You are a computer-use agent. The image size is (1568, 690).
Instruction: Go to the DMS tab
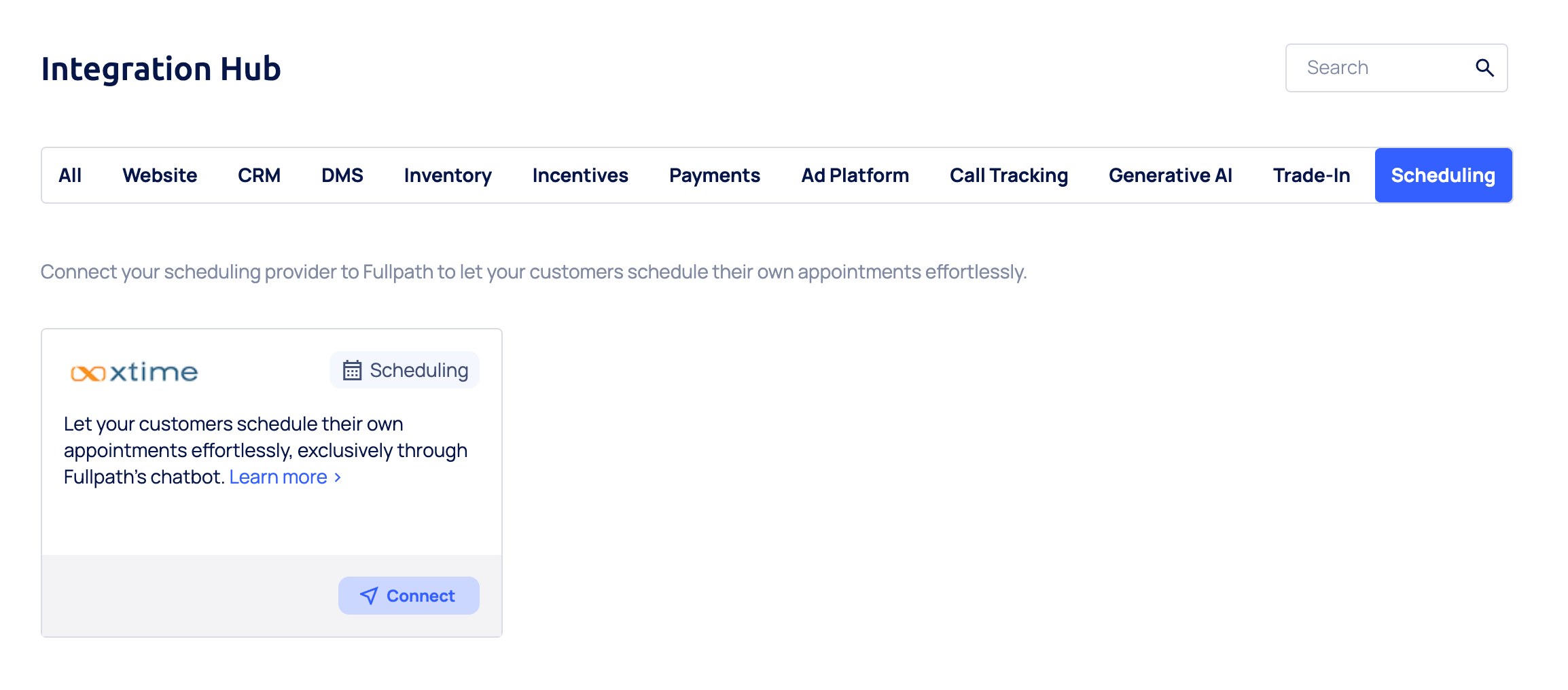pos(342,175)
